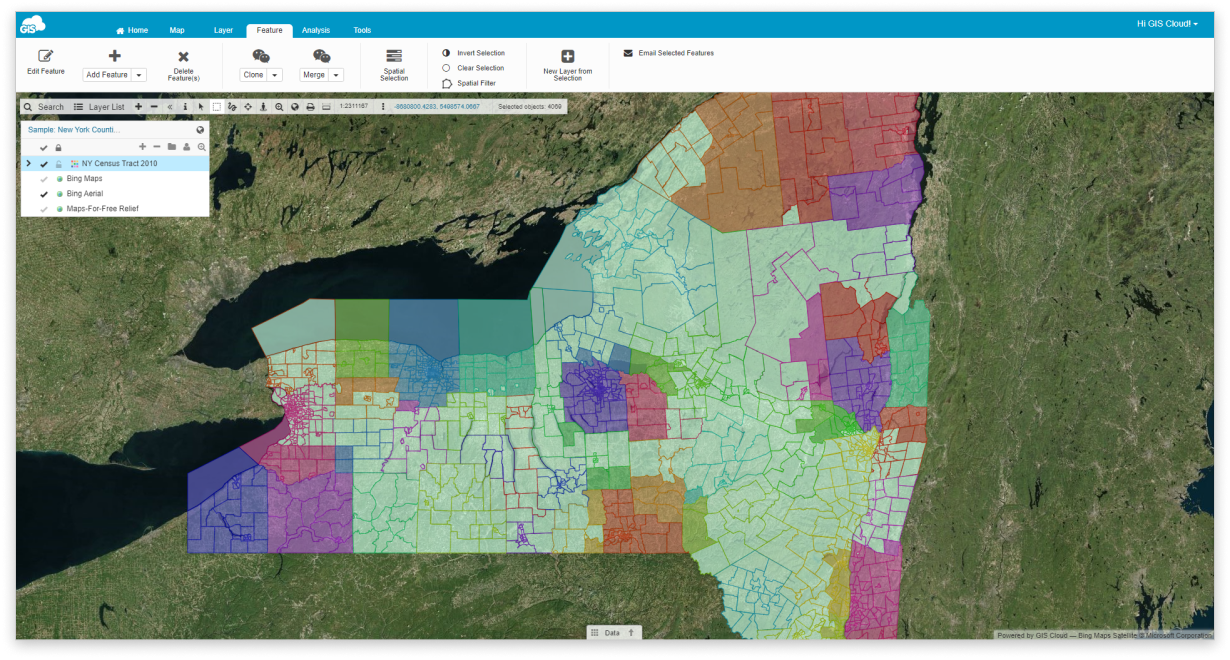Switch to the Tools tab
Image resolution: width=1230 pixels, height=660 pixels.
pyautogui.click(x=362, y=30)
